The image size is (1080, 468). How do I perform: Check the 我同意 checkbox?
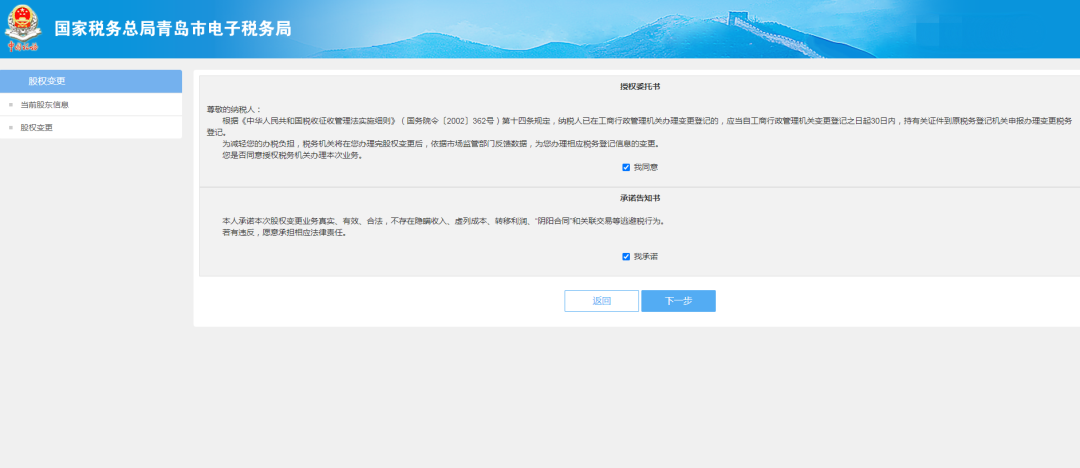coord(626,167)
